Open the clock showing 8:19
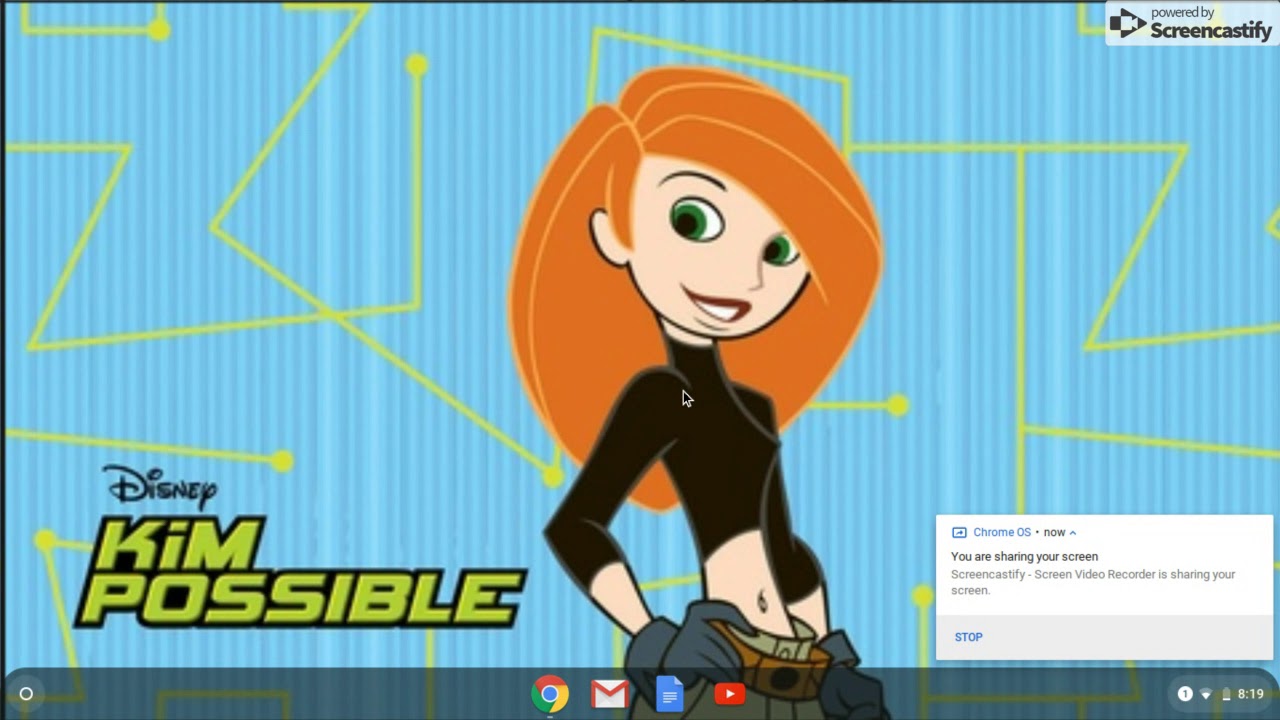The width and height of the screenshot is (1280, 720). pos(1250,694)
